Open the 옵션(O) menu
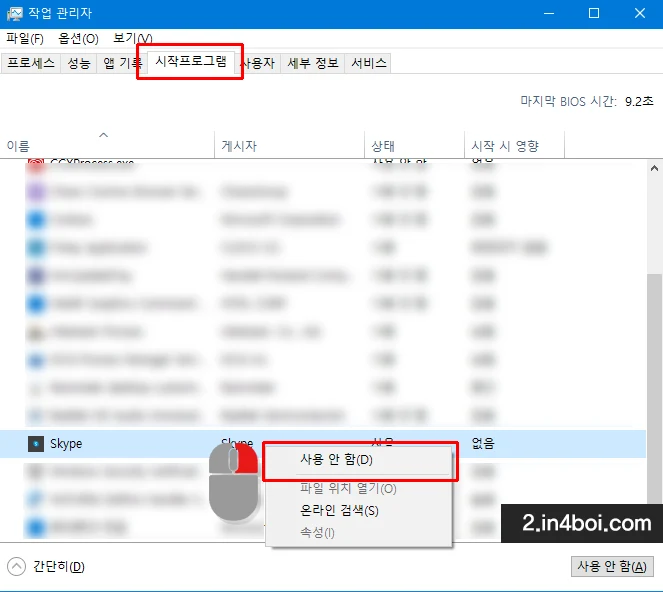Screen dimensions: 663x592 tap(78, 38)
